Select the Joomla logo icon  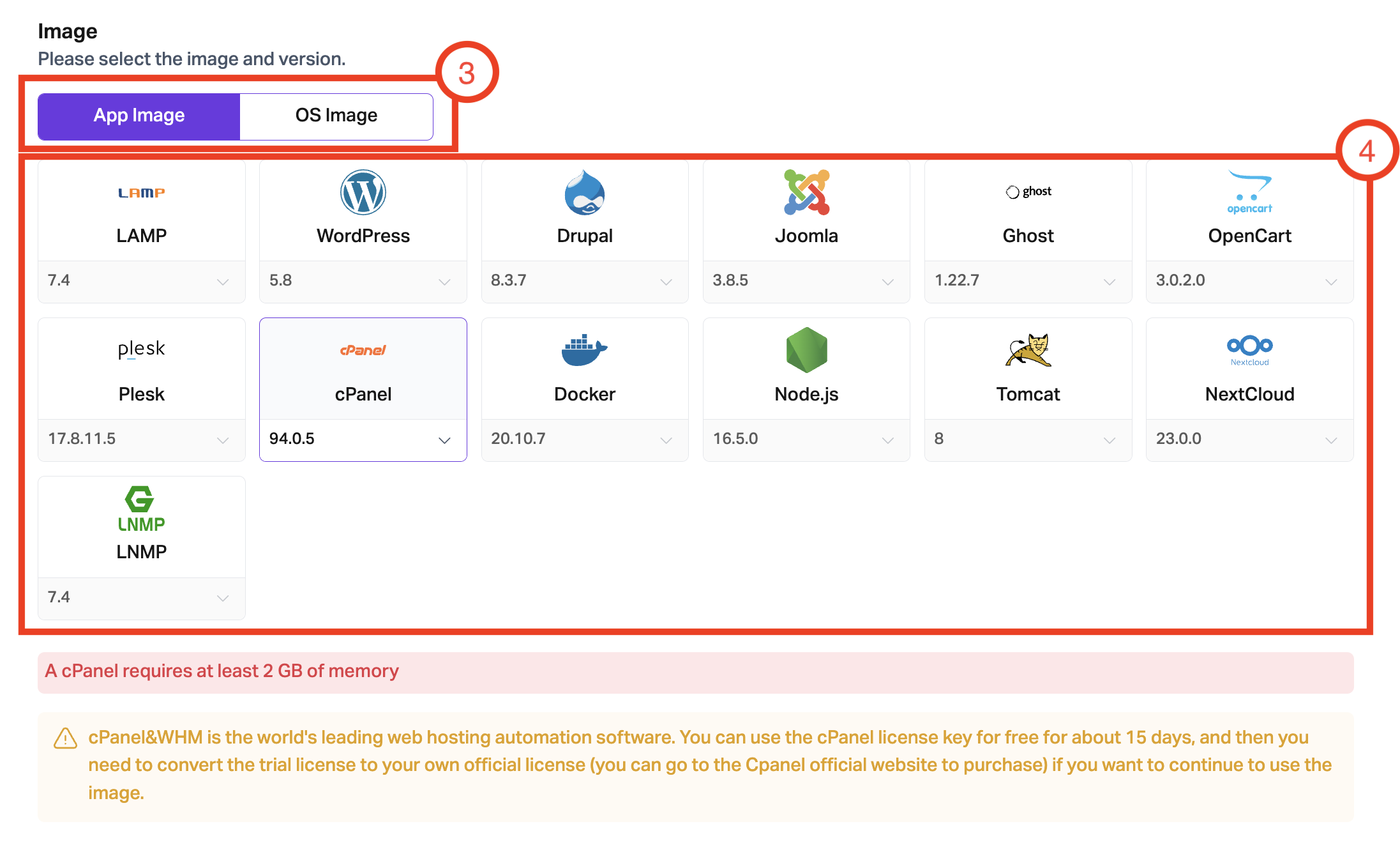[x=806, y=192]
